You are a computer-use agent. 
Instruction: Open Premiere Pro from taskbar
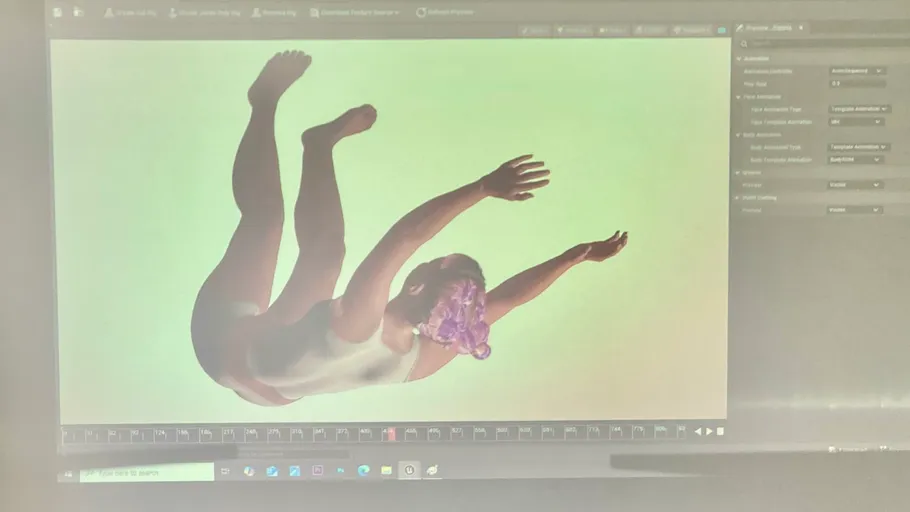pos(317,471)
